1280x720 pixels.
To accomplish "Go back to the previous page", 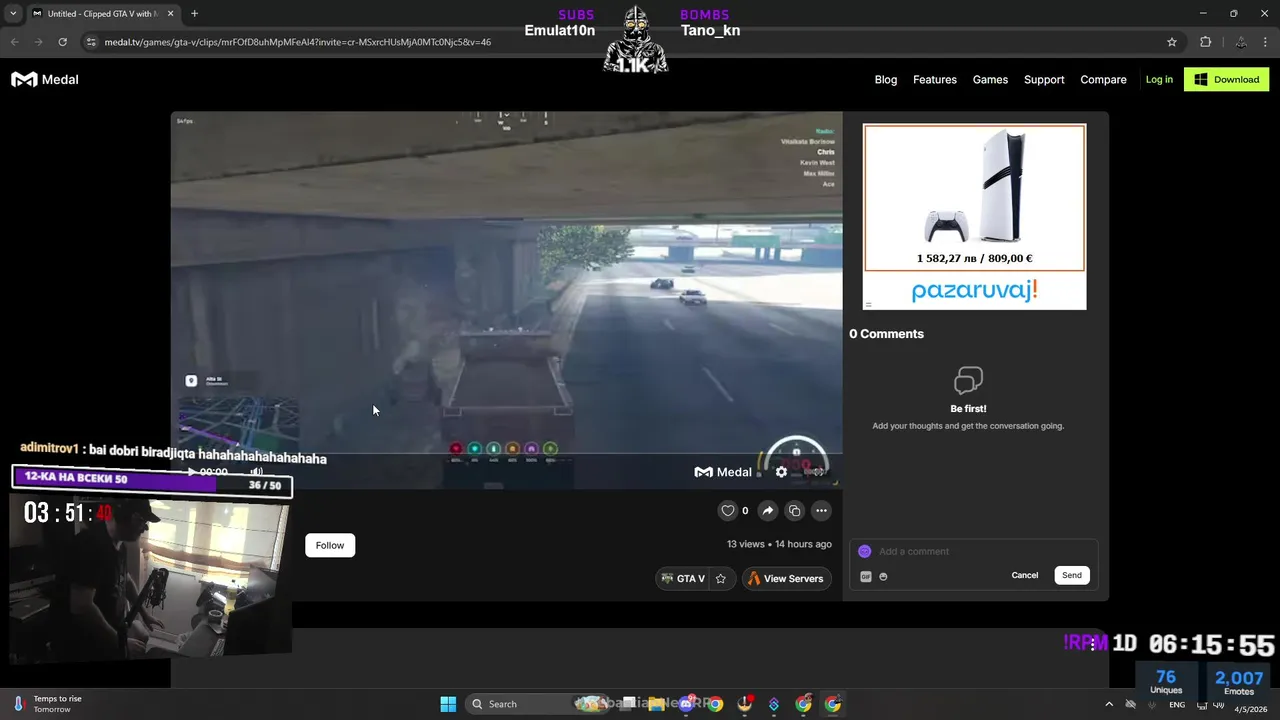I will tap(14, 42).
